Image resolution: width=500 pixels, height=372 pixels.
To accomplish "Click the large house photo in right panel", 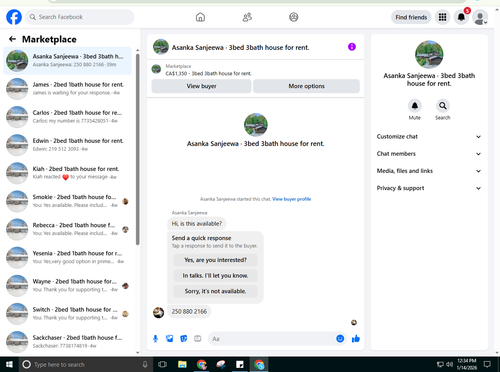I will [429, 54].
